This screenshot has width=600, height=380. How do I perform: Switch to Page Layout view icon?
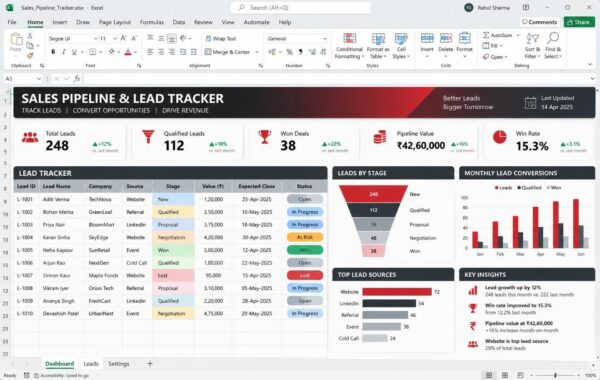[505, 375]
